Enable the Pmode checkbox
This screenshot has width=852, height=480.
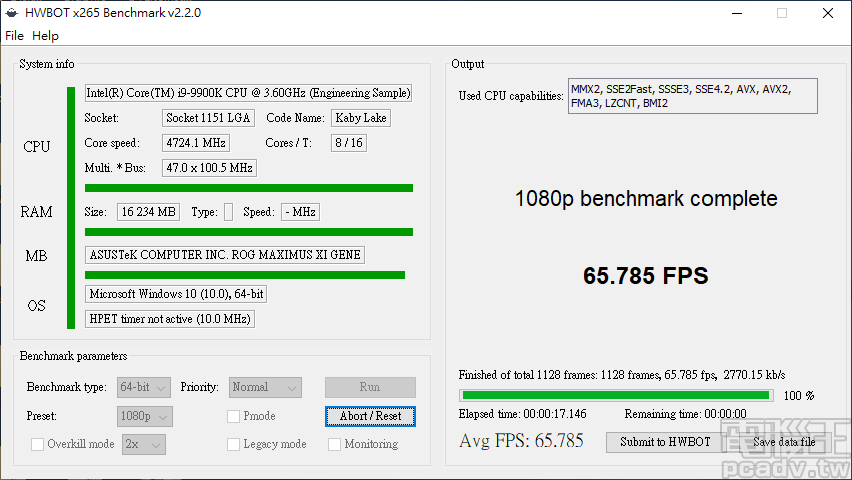tap(233, 416)
